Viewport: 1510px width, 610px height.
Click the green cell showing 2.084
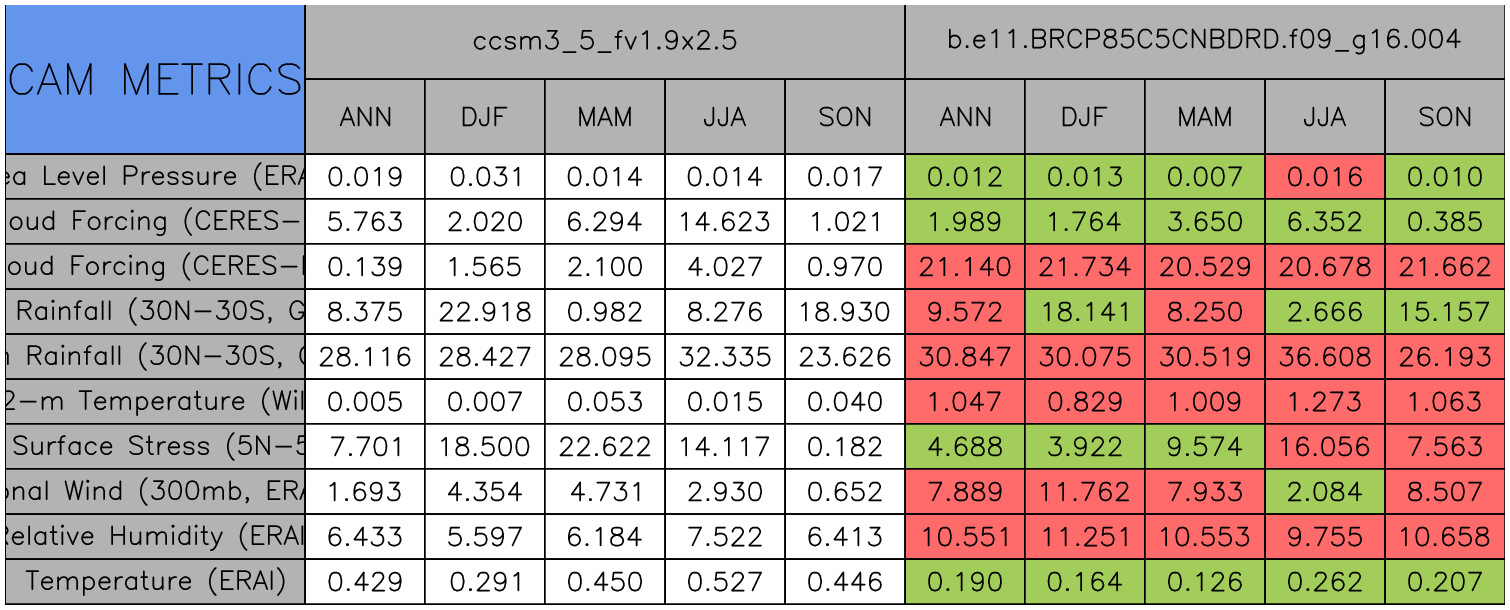[x=1325, y=491]
